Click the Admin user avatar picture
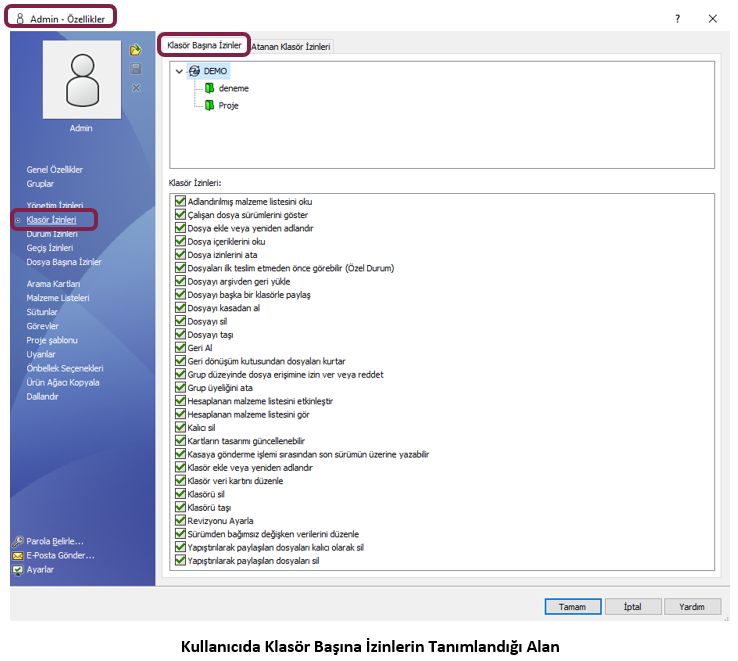This screenshot has height=661, width=738. click(x=82, y=82)
